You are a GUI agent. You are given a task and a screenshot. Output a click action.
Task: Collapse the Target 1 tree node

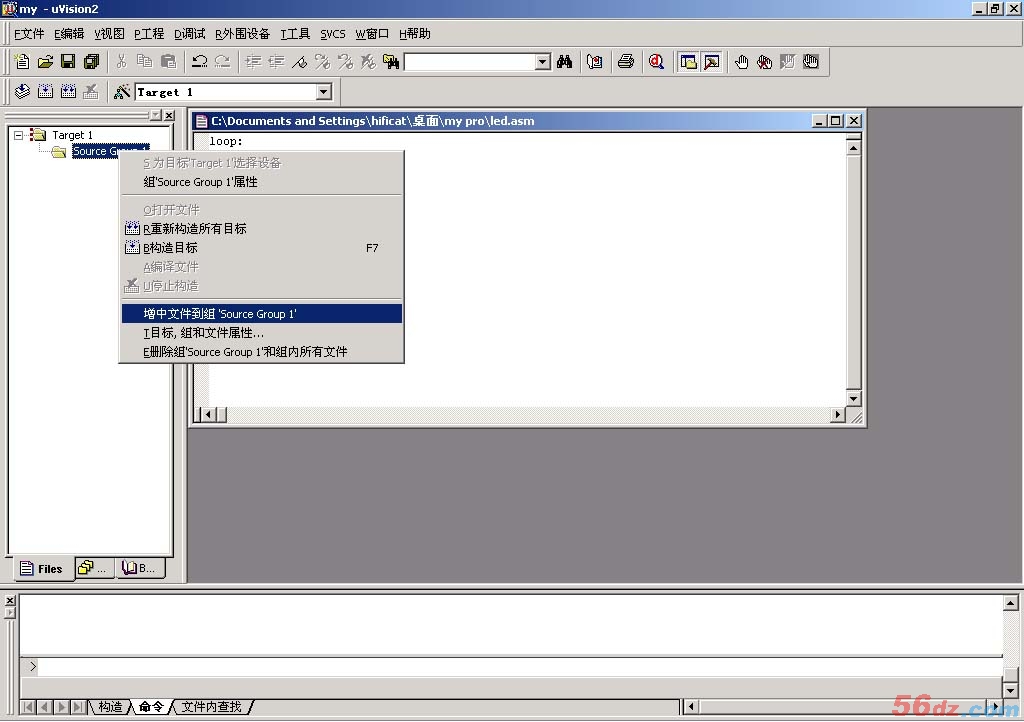(18, 135)
